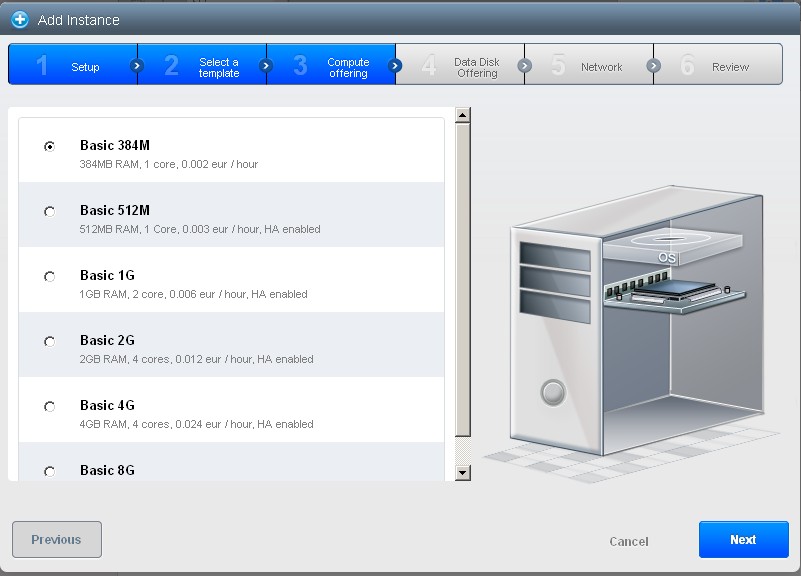Go back with the Previous button

(x=56, y=539)
